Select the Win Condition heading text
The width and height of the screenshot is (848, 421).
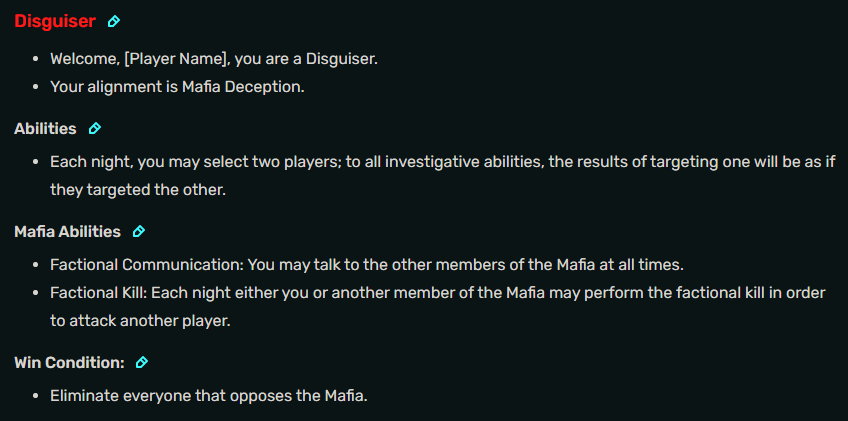(x=69, y=362)
